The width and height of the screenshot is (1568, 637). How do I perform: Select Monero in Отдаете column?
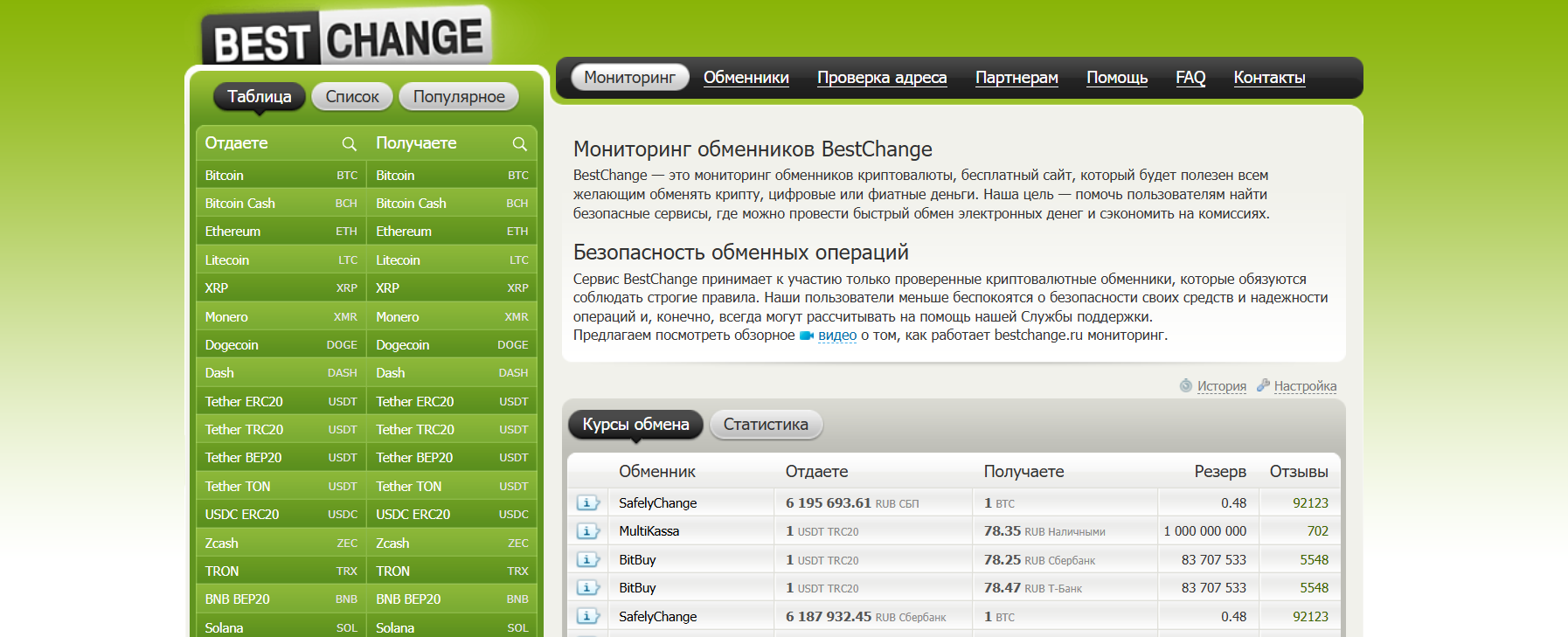coord(281,317)
